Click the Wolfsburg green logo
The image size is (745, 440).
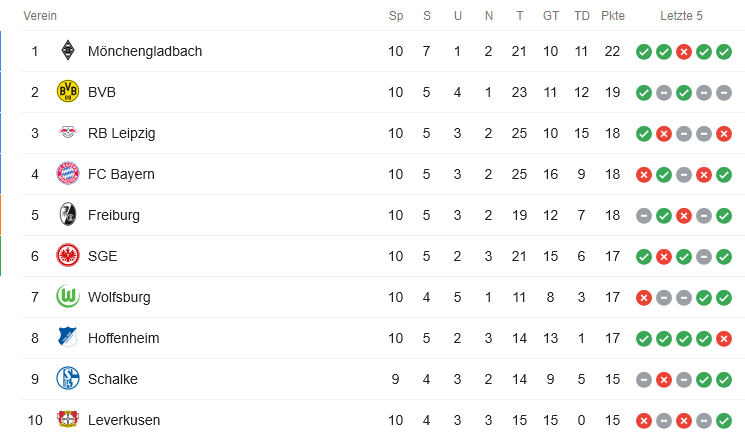[x=68, y=297]
